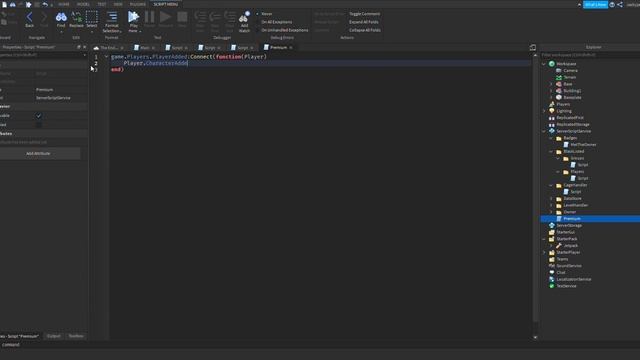The image size is (640, 360).
Task: Switch to Output panel tab at bottom
Action: coord(53,336)
